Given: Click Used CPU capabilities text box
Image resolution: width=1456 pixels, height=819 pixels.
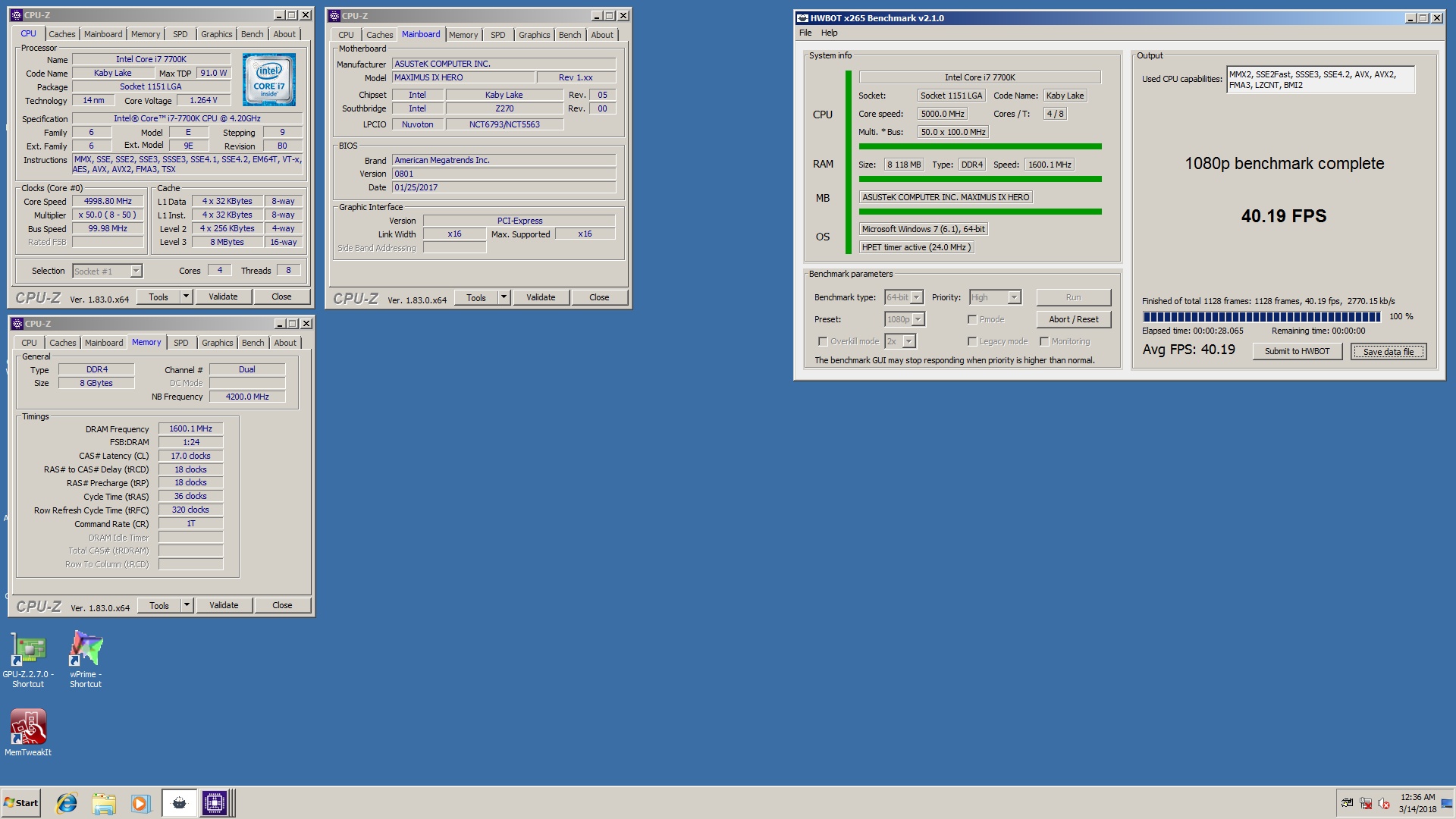Looking at the screenshot, I should tap(1320, 80).
